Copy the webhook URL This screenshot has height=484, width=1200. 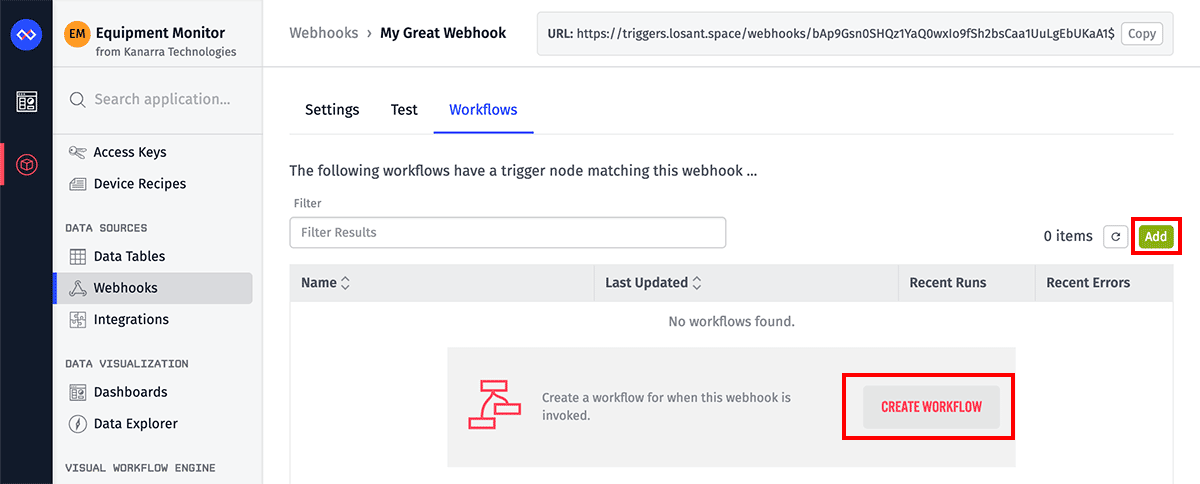click(x=1141, y=34)
